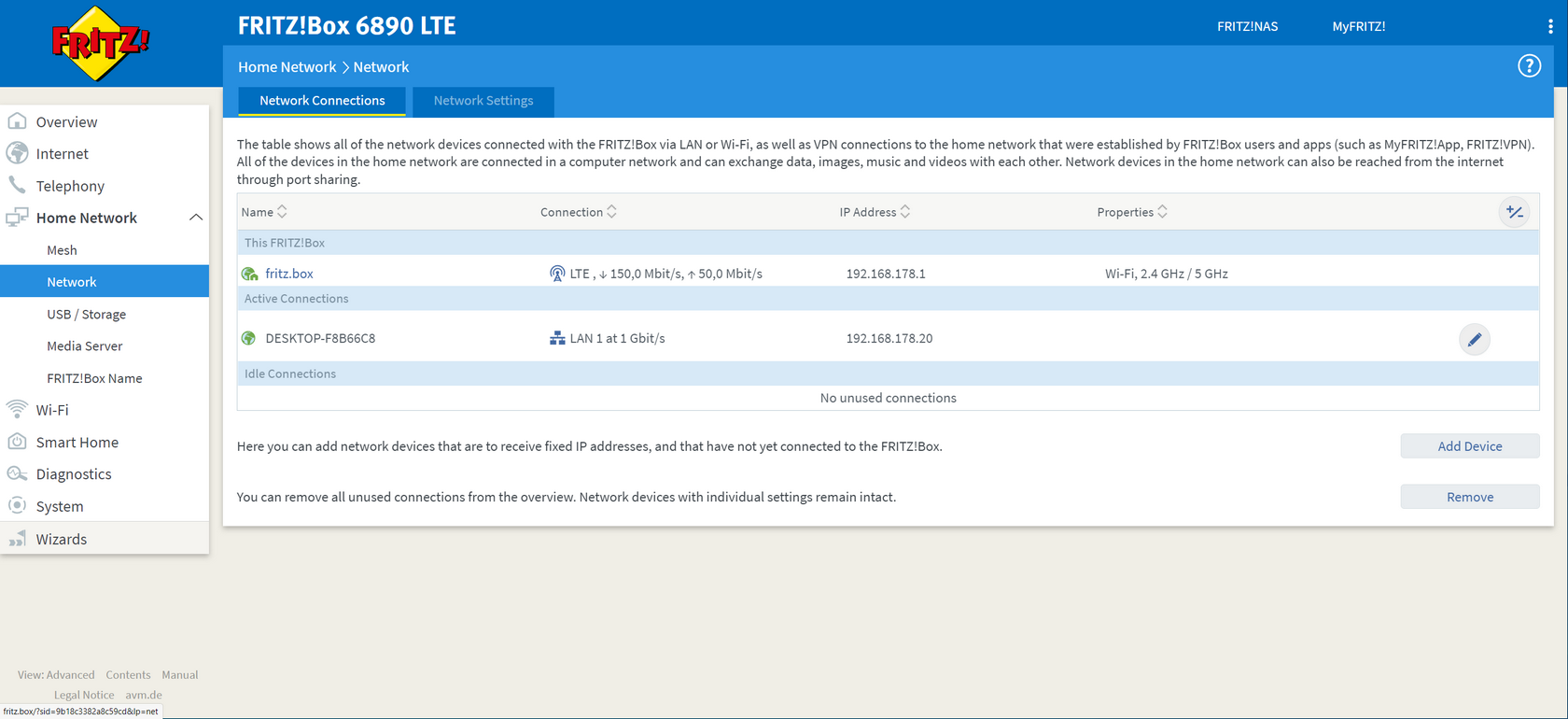
Task: Open the MyFRITZ! link
Action: [1358, 26]
